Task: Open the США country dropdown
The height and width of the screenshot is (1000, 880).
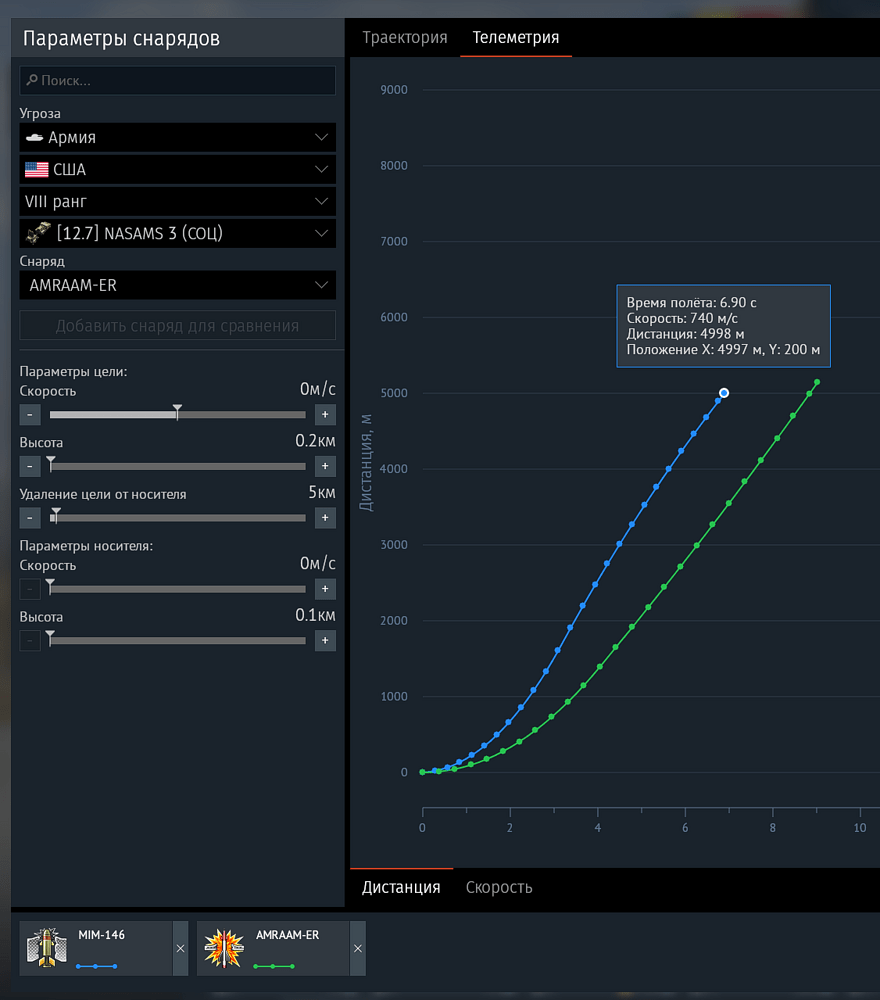Action: 178,170
